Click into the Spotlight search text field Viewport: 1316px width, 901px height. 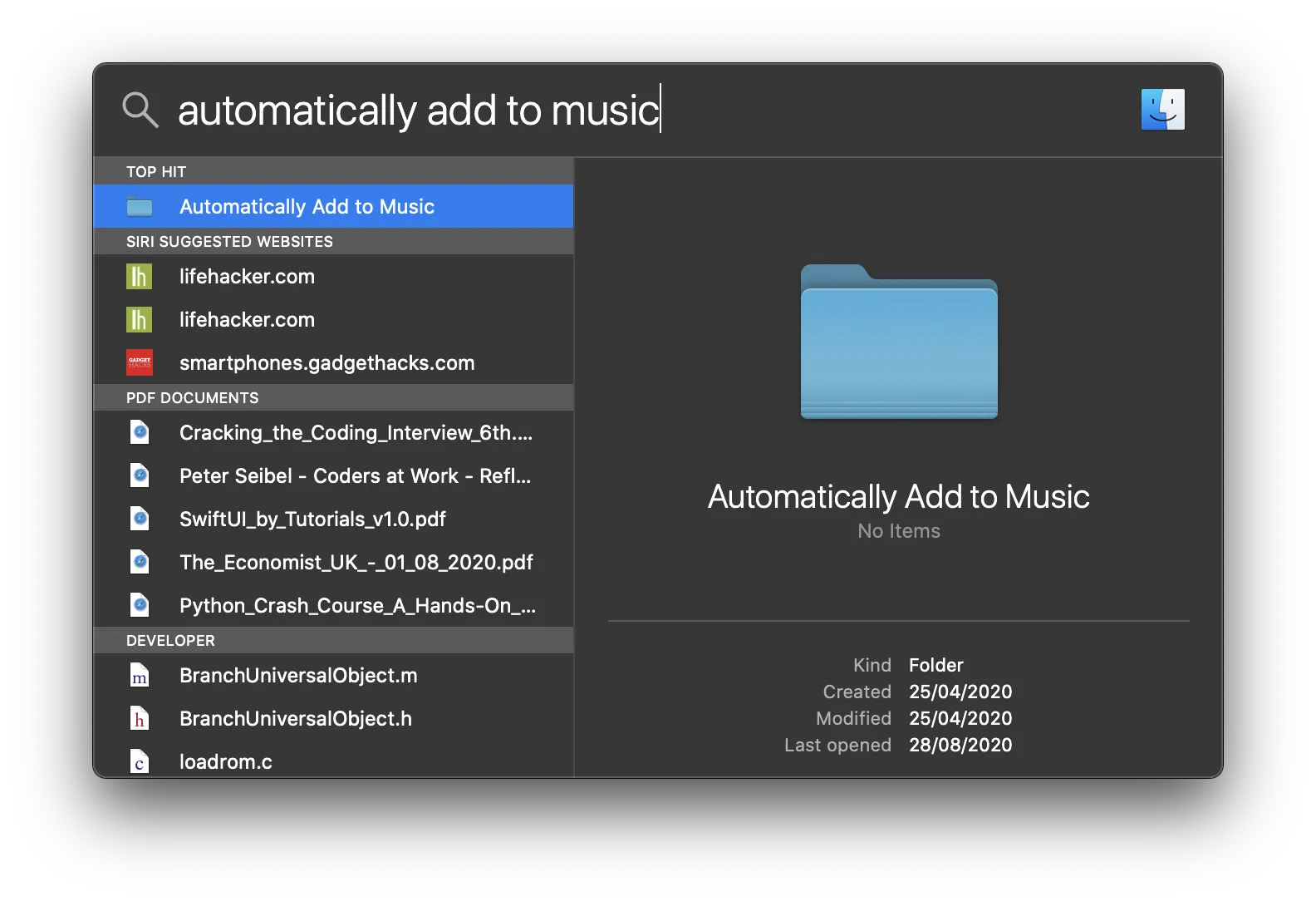648,110
